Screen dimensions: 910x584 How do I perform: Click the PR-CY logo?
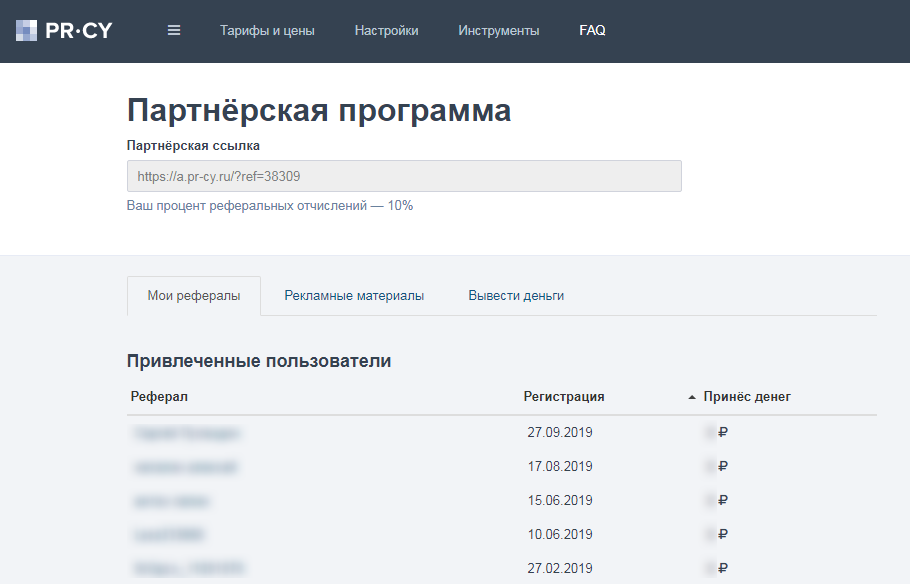tap(62, 29)
